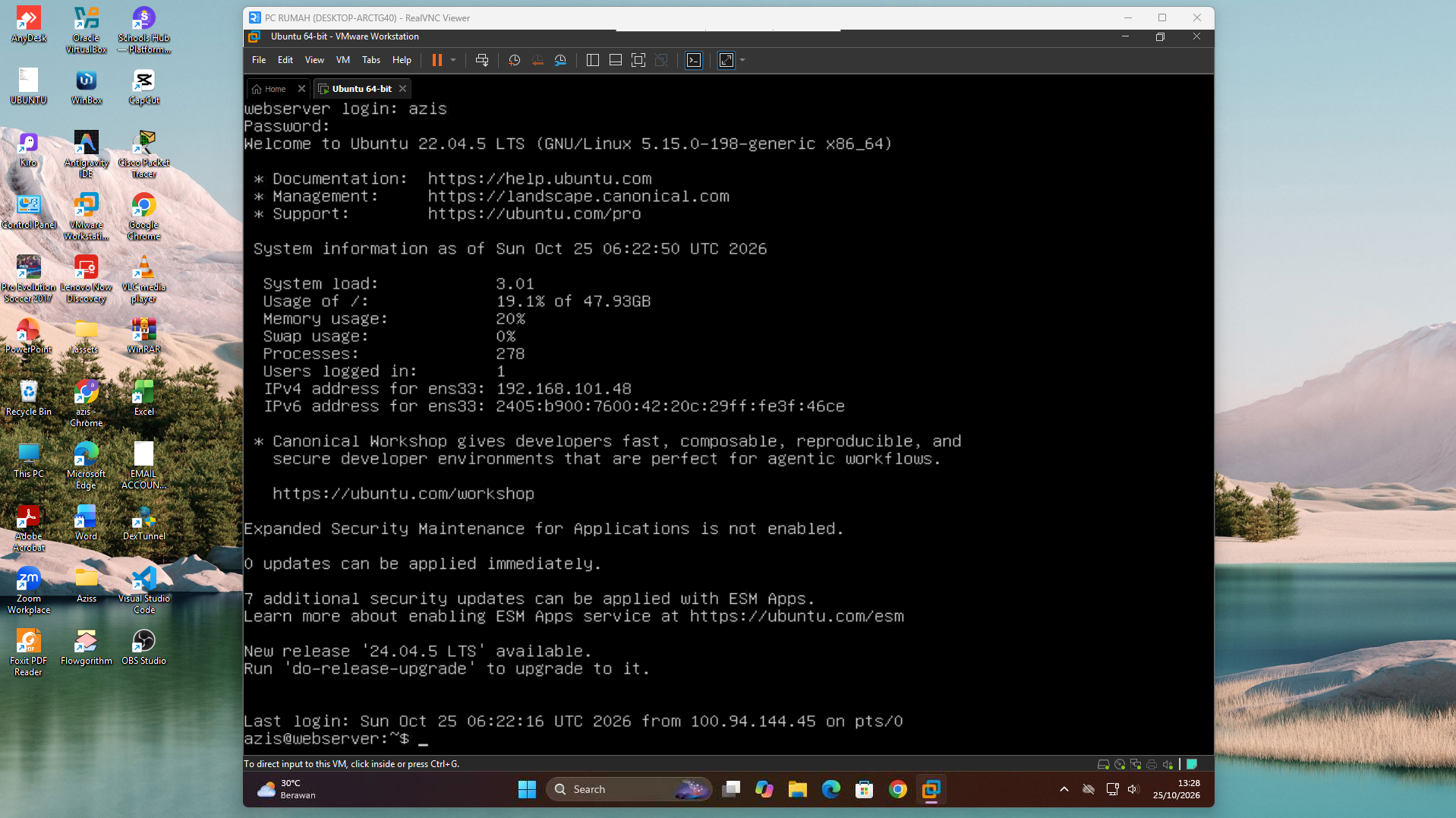Viewport: 1456px width, 818px height.
Task: Launch Microsoft Edge from the taskbar
Action: [x=831, y=790]
